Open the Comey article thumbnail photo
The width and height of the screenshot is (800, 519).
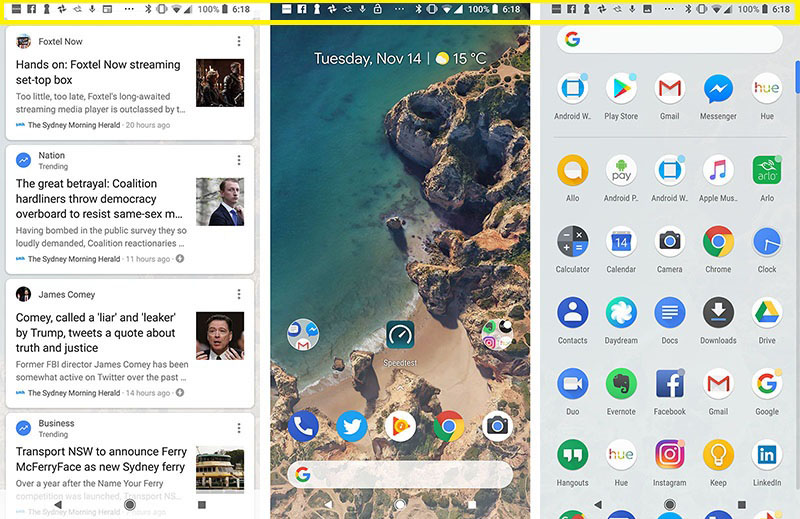[x=220, y=335]
